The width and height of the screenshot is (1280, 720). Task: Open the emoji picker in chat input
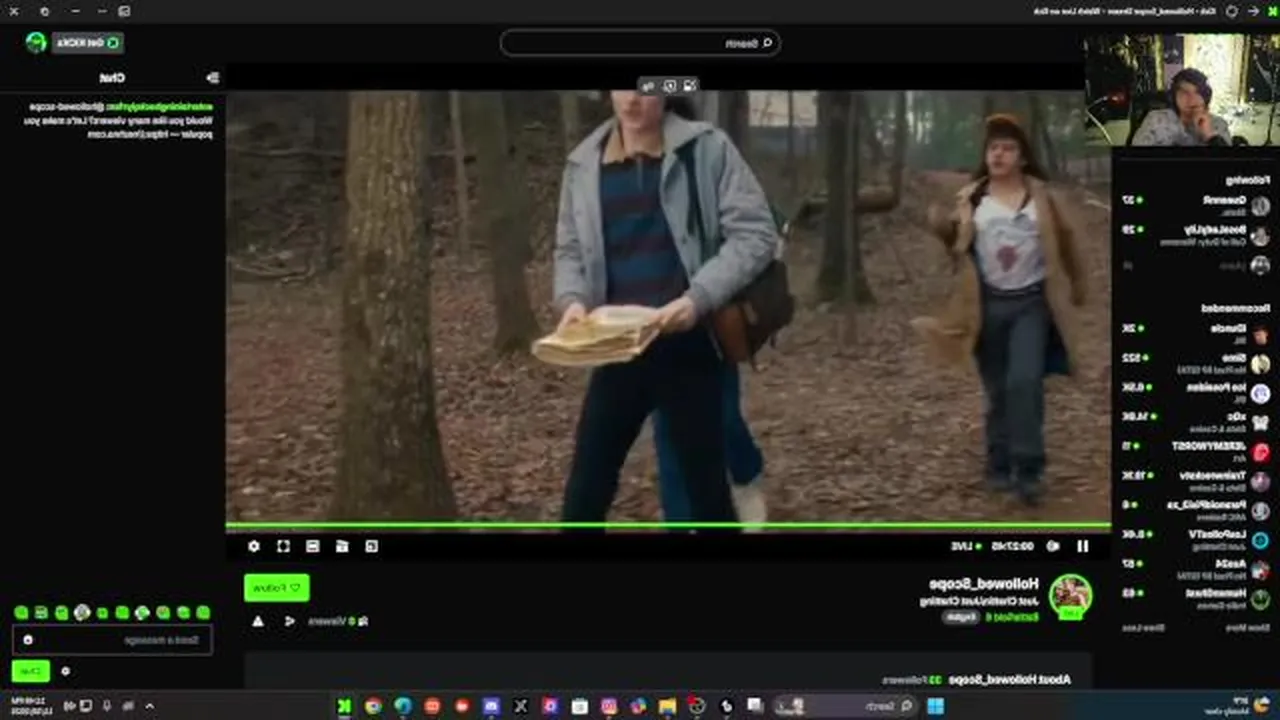point(28,640)
